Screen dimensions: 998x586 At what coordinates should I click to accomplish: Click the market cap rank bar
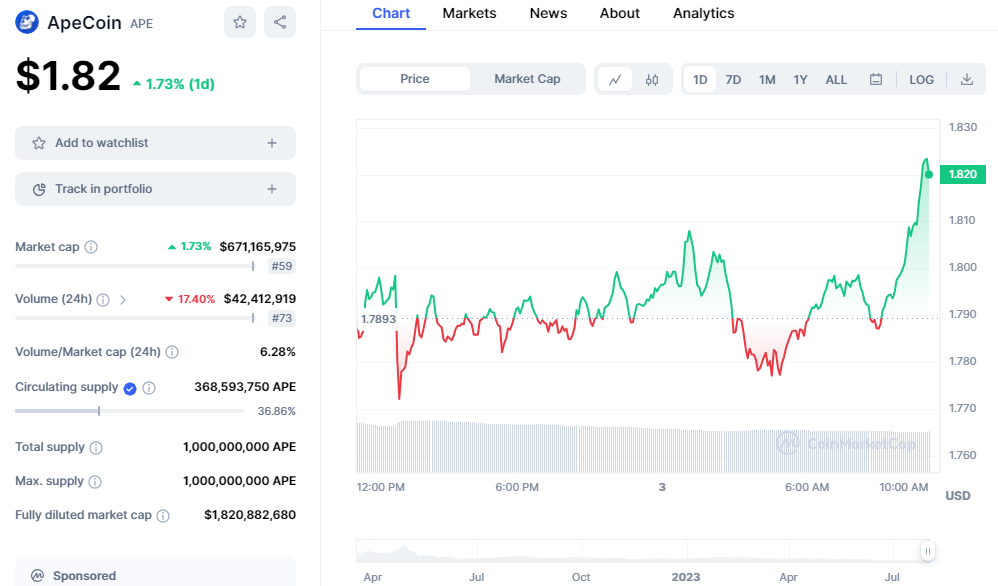pos(135,266)
